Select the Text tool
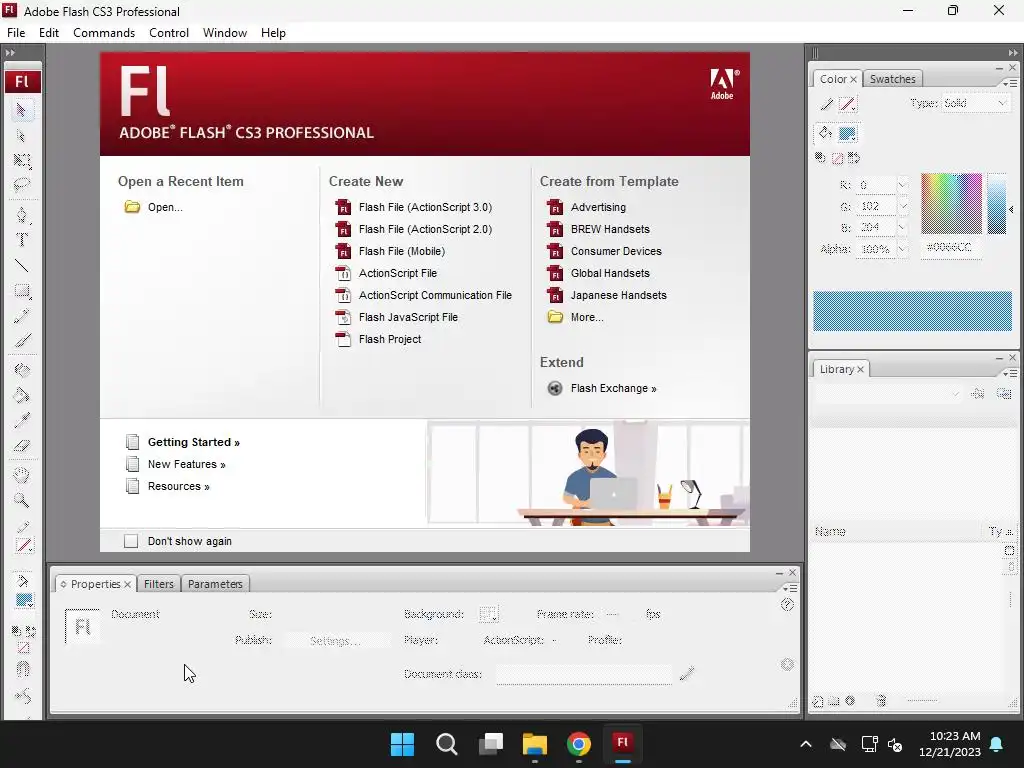The image size is (1024, 768). coord(22,240)
